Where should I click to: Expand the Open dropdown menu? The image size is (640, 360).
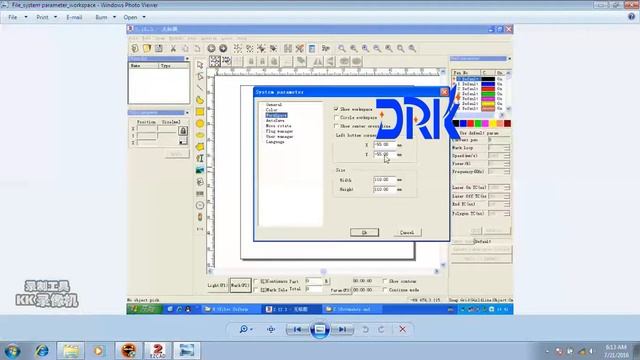pyautogui.click(x=134, y=17)
